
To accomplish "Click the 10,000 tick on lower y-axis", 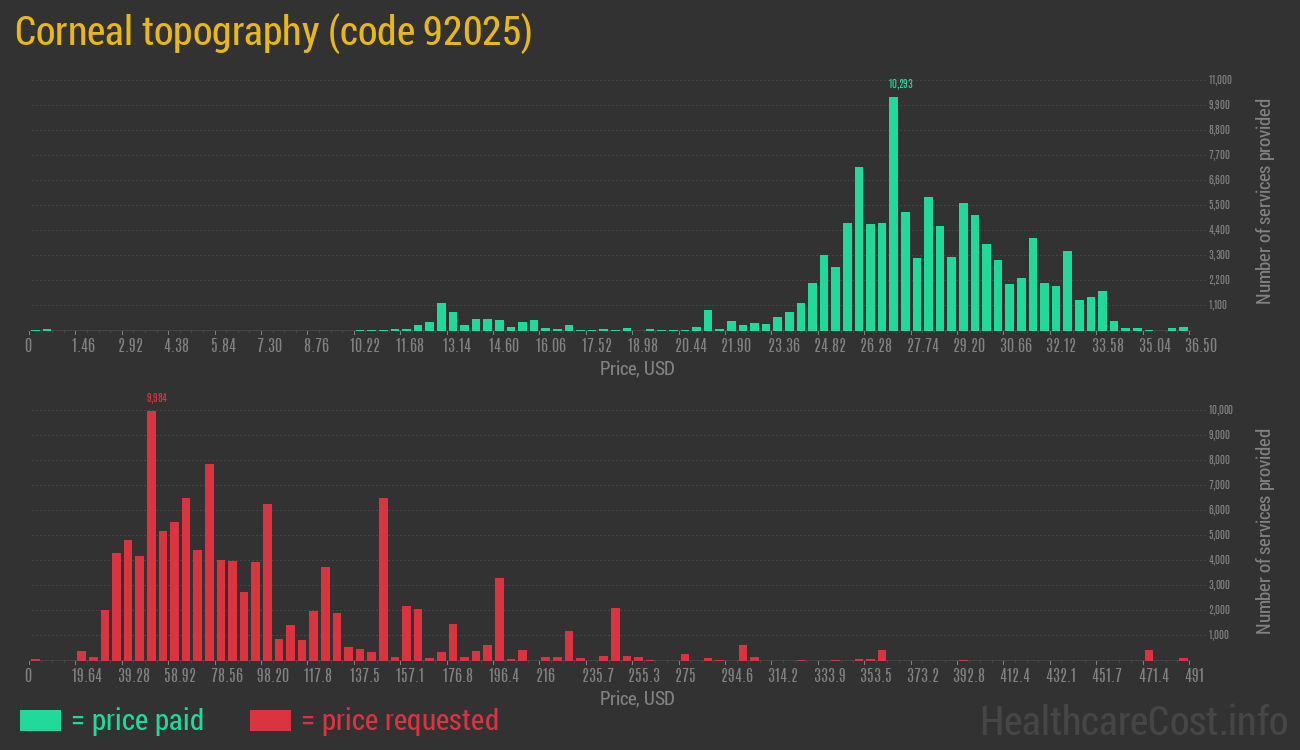I will (x=1219, y=410).
